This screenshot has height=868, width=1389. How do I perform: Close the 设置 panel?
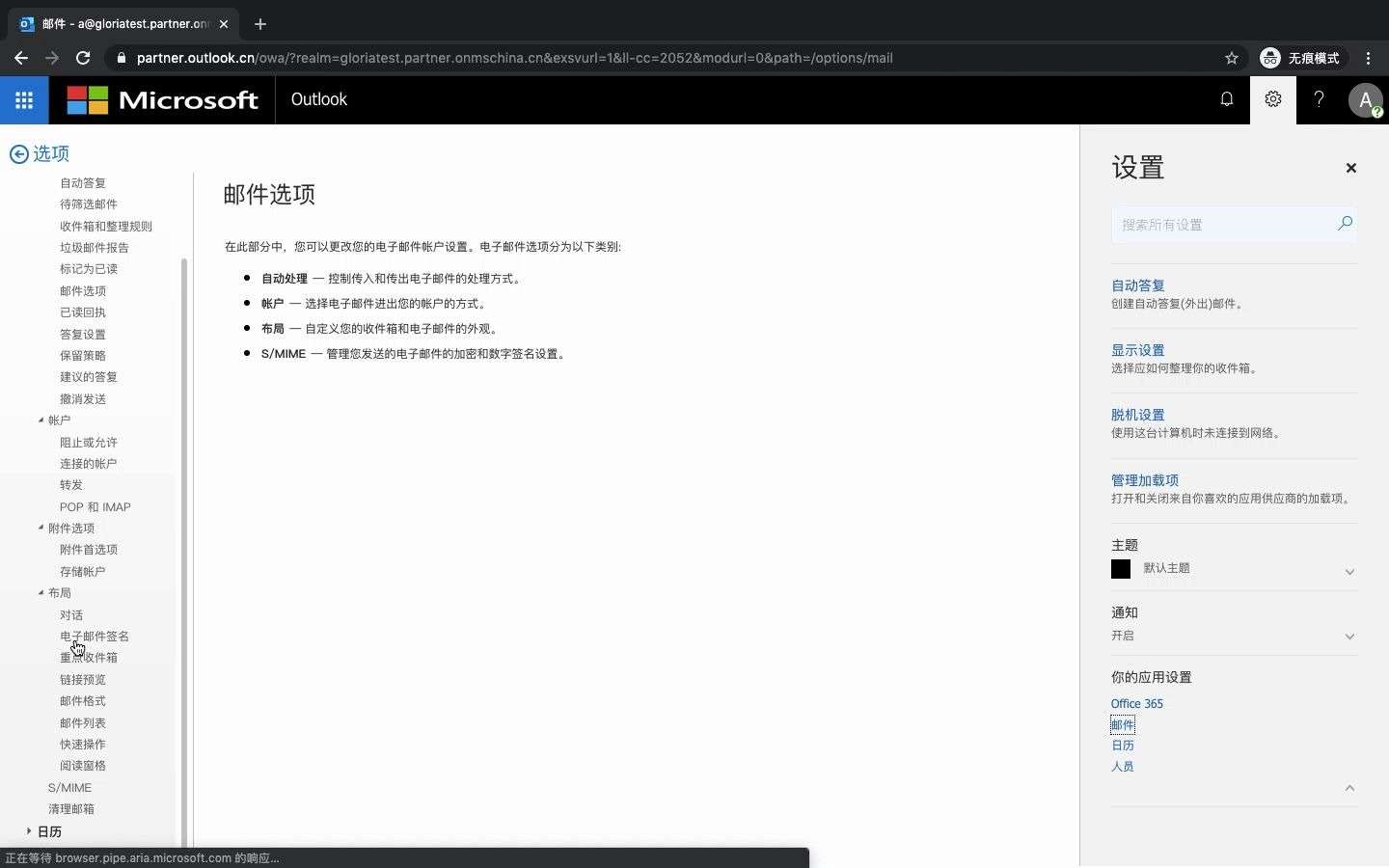pyautogui.click(x=1351, y=168)
